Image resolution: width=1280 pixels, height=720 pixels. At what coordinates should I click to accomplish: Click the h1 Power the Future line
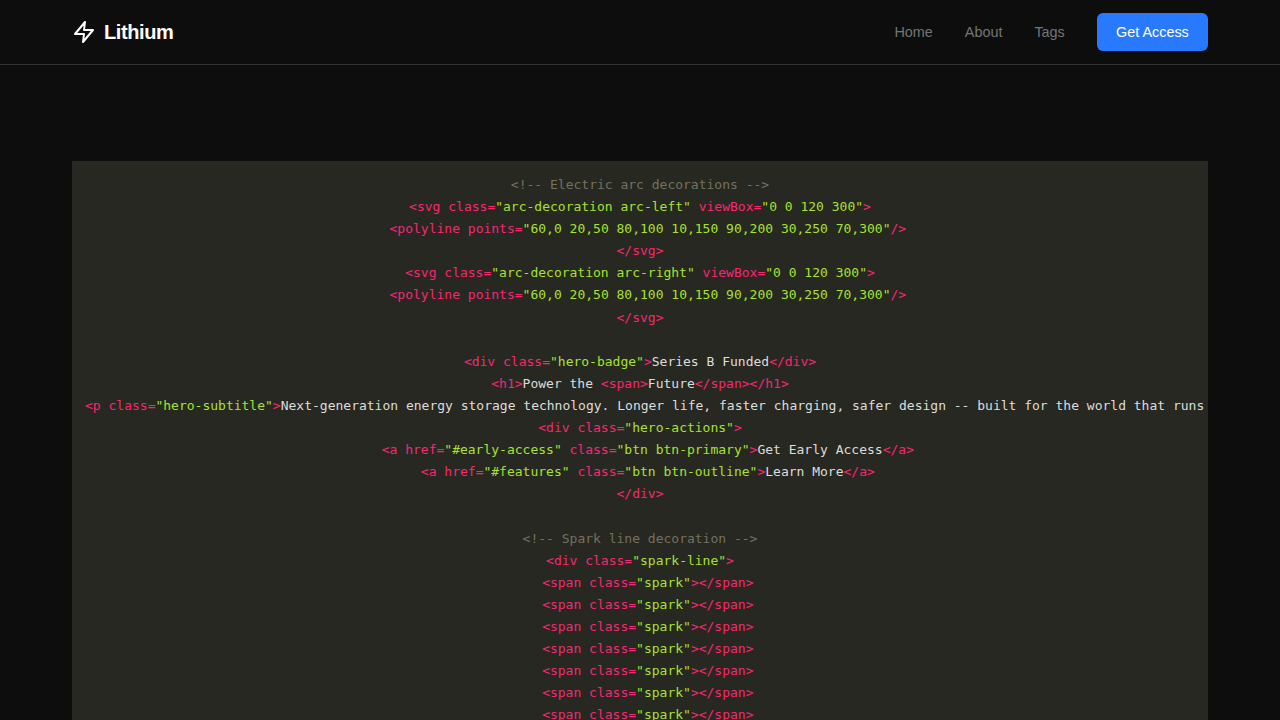pos(640,384)
